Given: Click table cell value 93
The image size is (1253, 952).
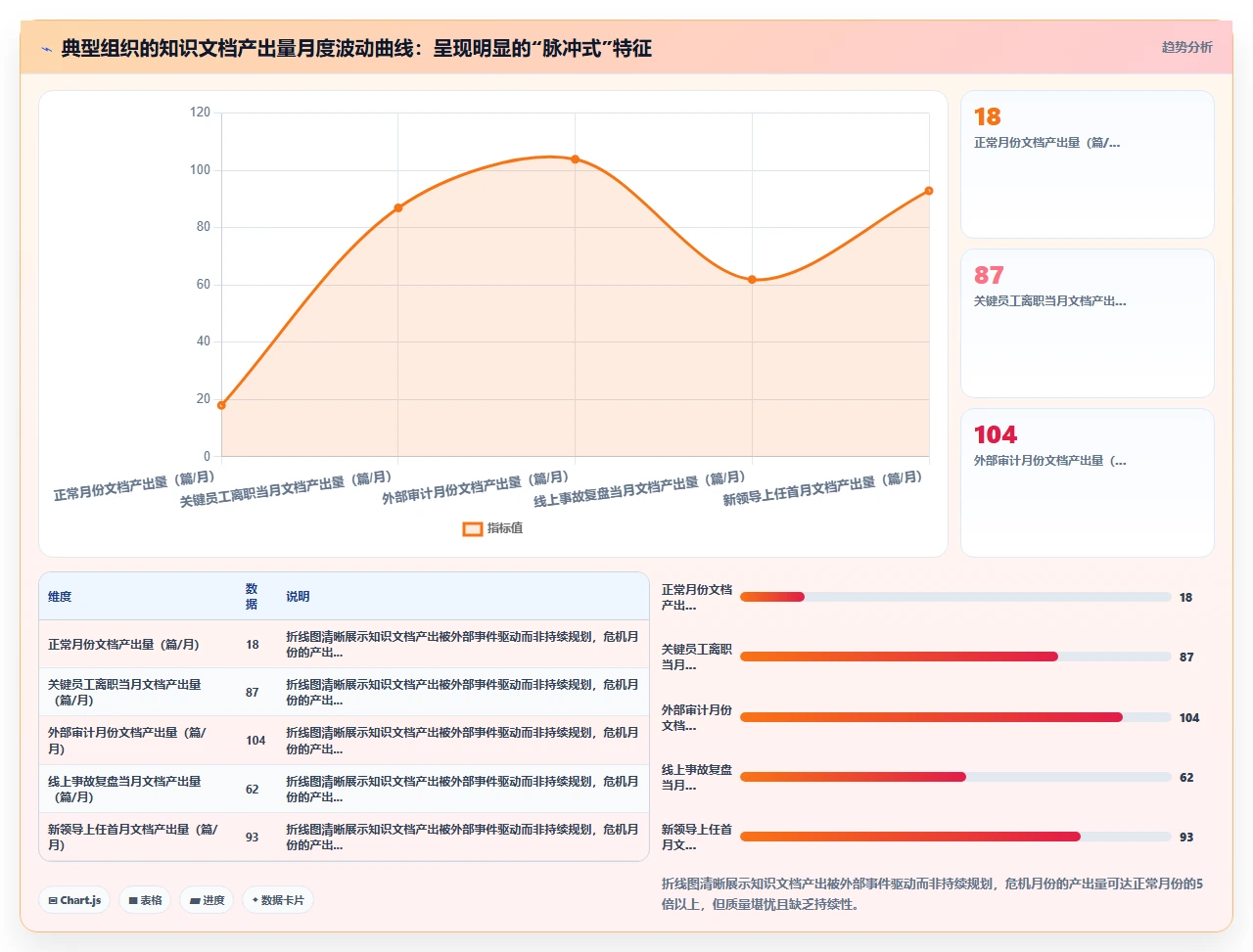Looking at the screenshot, I should 253,838.
